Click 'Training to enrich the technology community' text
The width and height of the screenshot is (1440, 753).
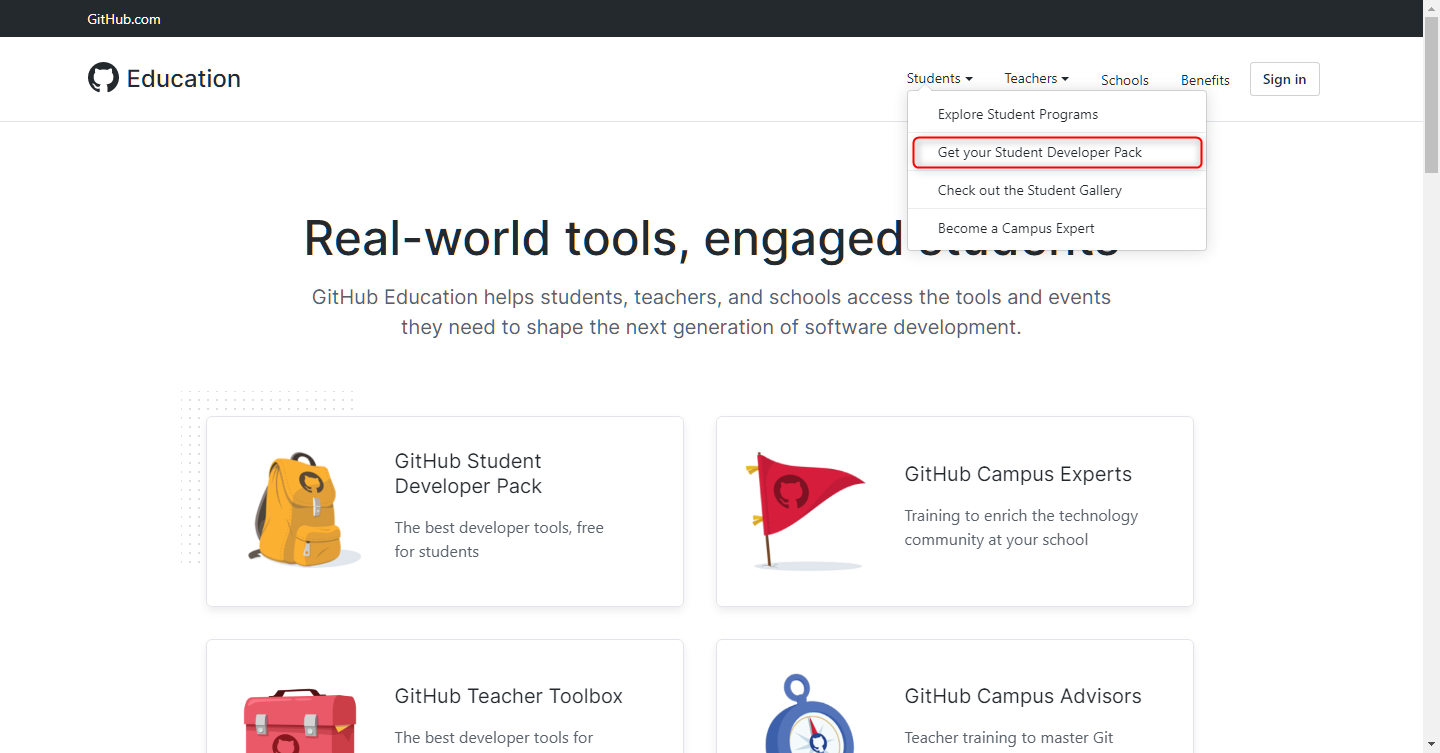(1021, 528)
